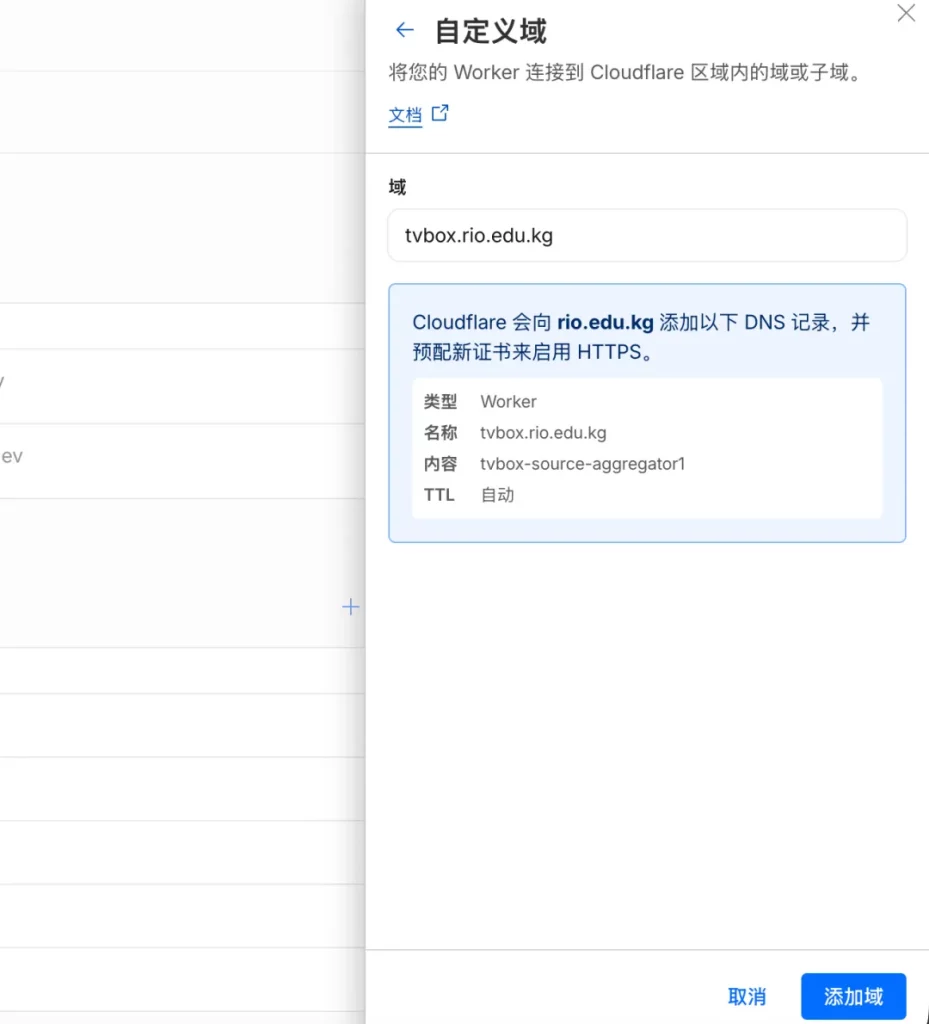
Task: Click the TTL label in DNS record
Action: click(x=439, y=495)
